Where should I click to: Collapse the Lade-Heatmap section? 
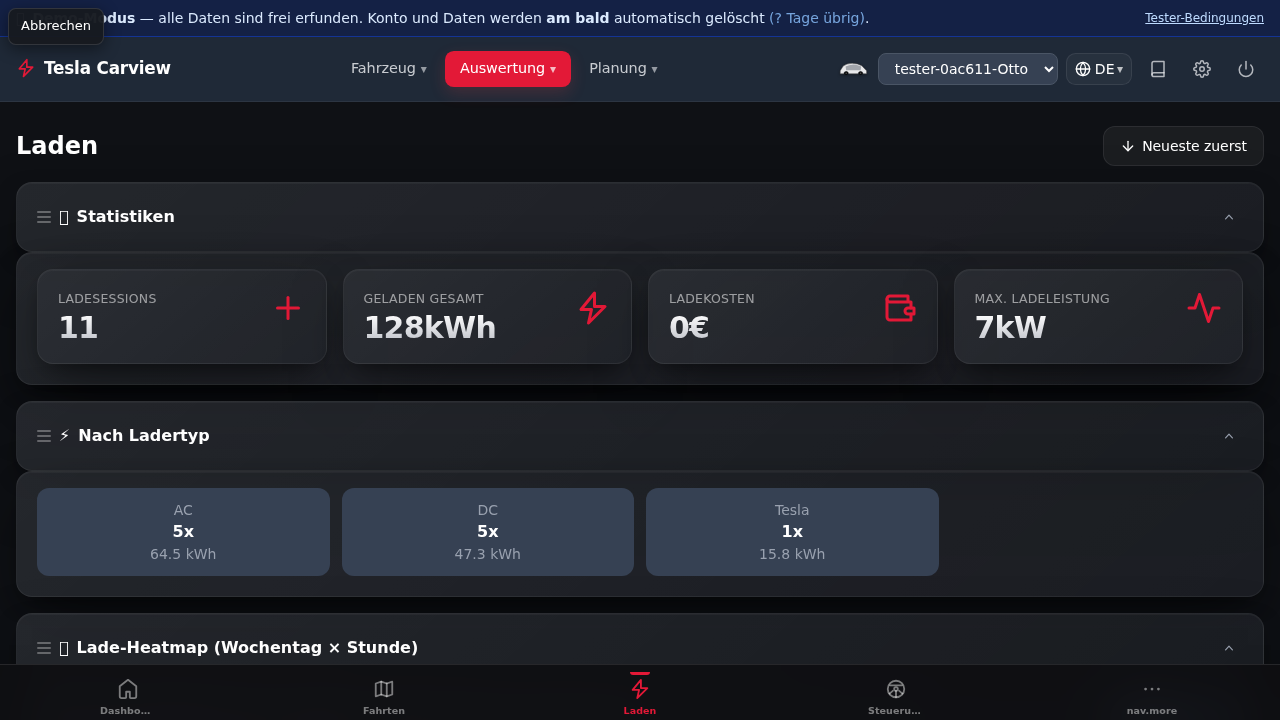click(1229, 648)
